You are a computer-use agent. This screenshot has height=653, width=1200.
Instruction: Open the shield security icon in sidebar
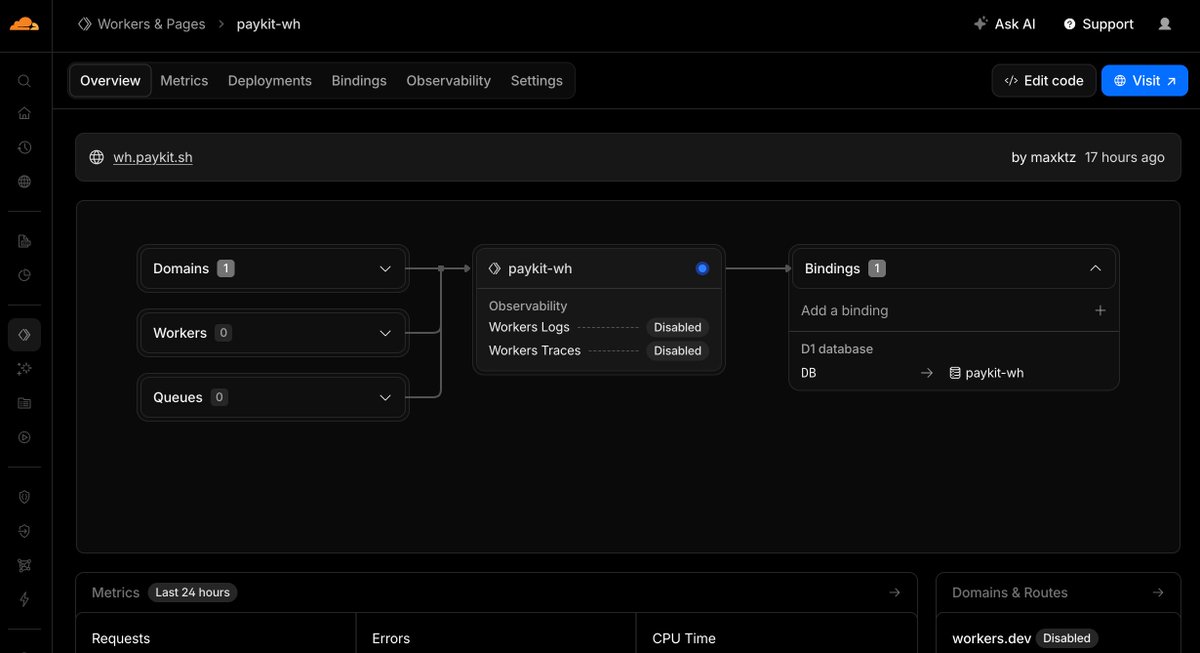point(24,497)
